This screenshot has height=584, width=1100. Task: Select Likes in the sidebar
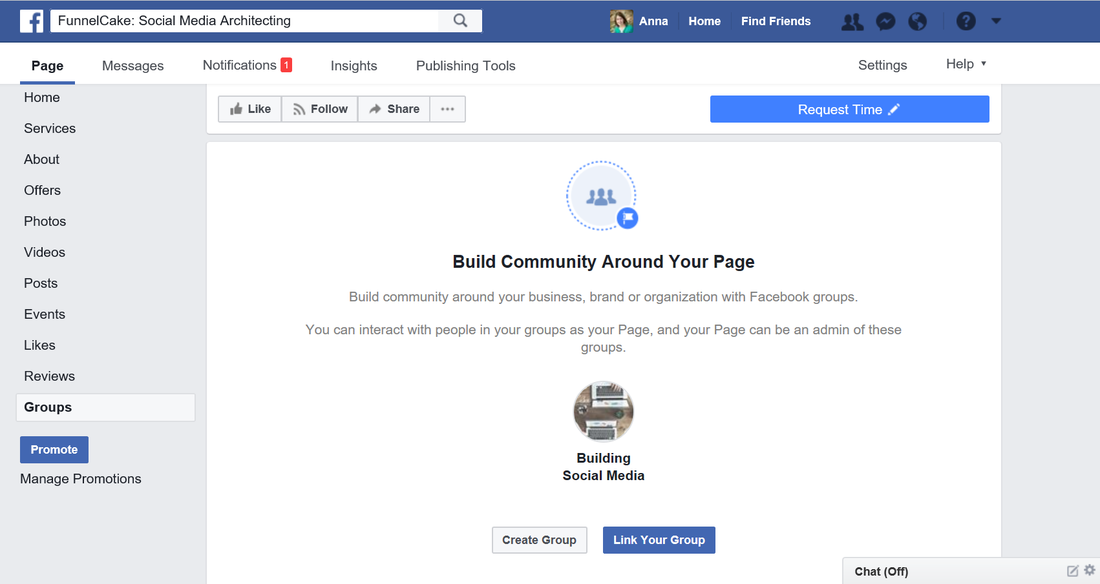pyautogui.click(x=40, y=345)
